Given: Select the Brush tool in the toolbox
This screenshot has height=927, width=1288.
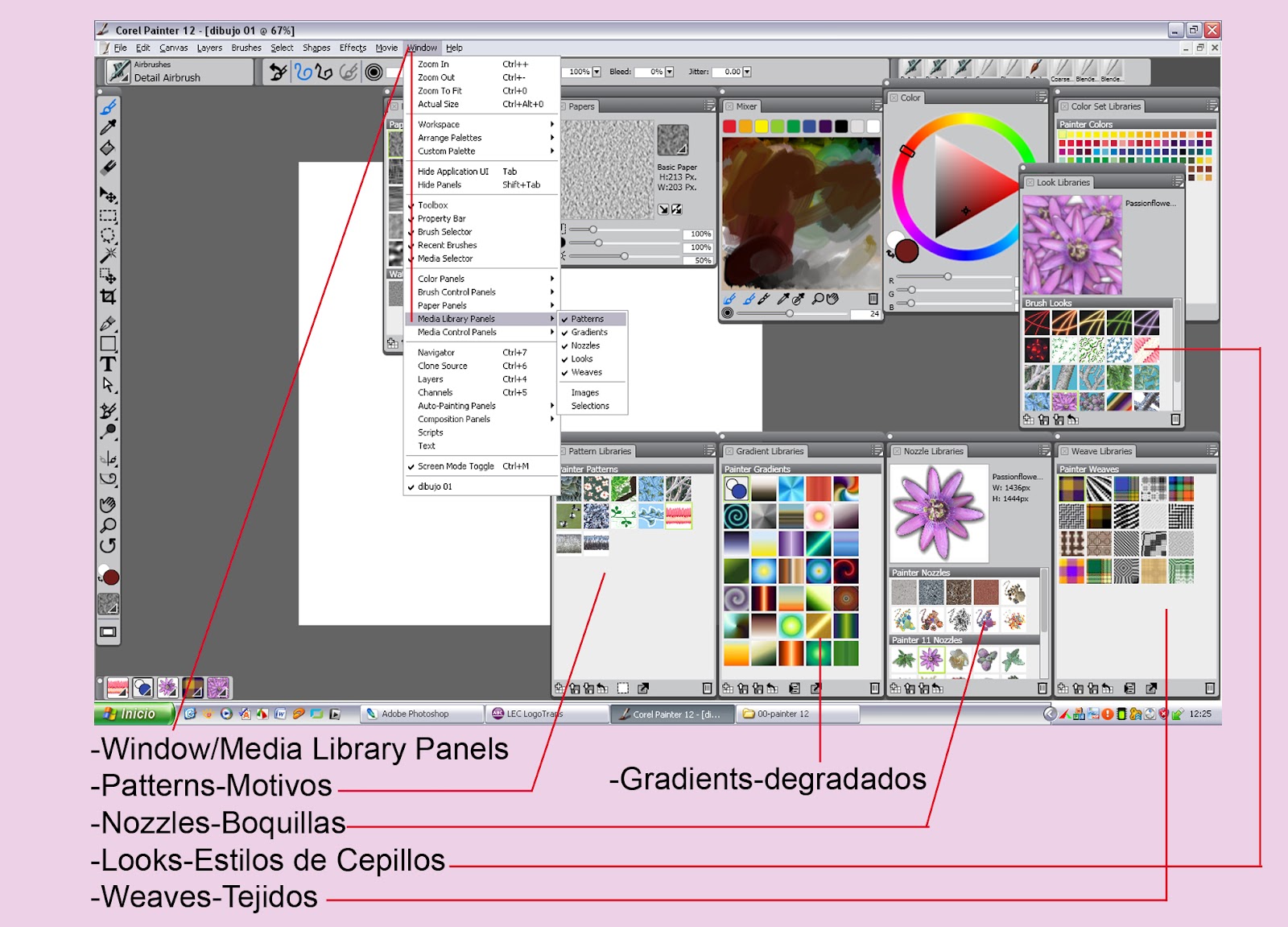Looking at the screenshot, I should pos(108,107).
